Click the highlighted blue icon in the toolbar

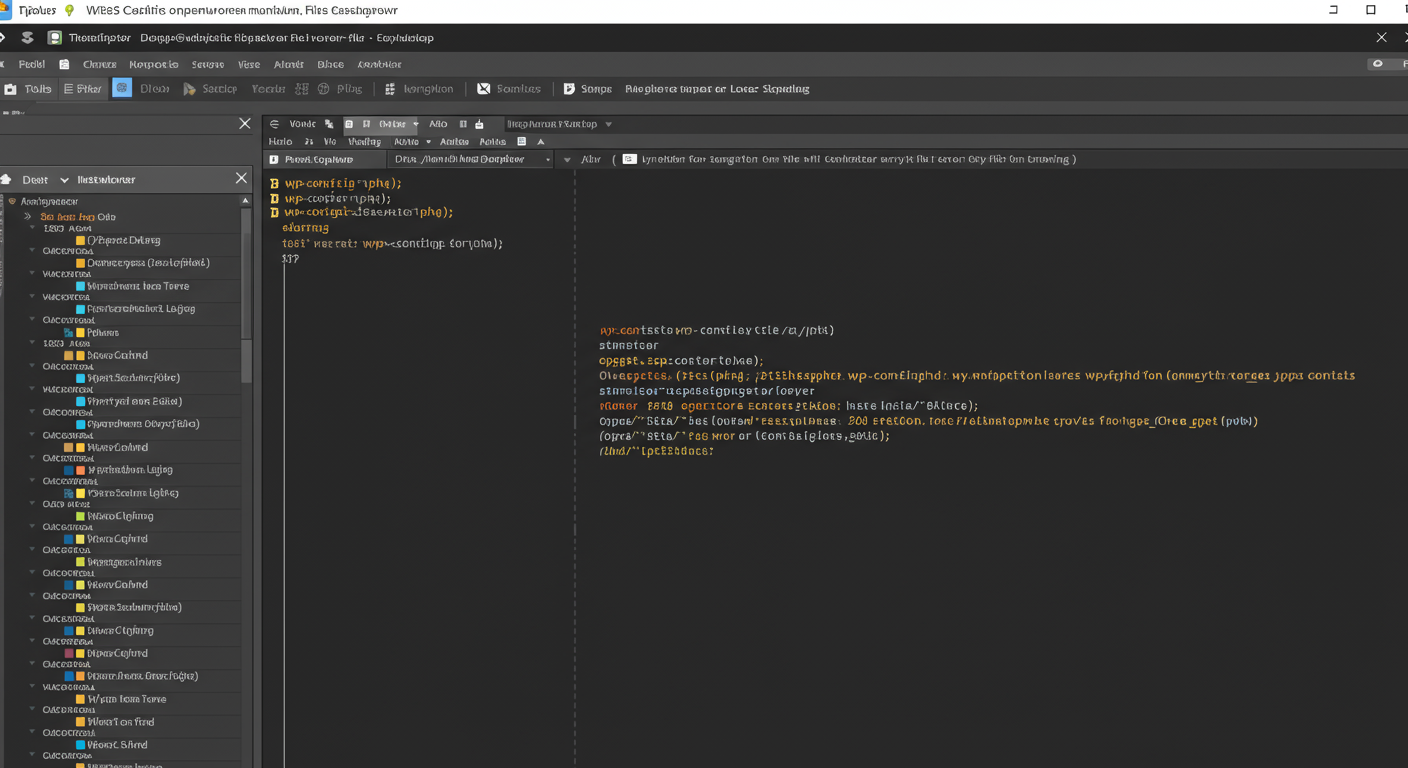coord(122,88)
